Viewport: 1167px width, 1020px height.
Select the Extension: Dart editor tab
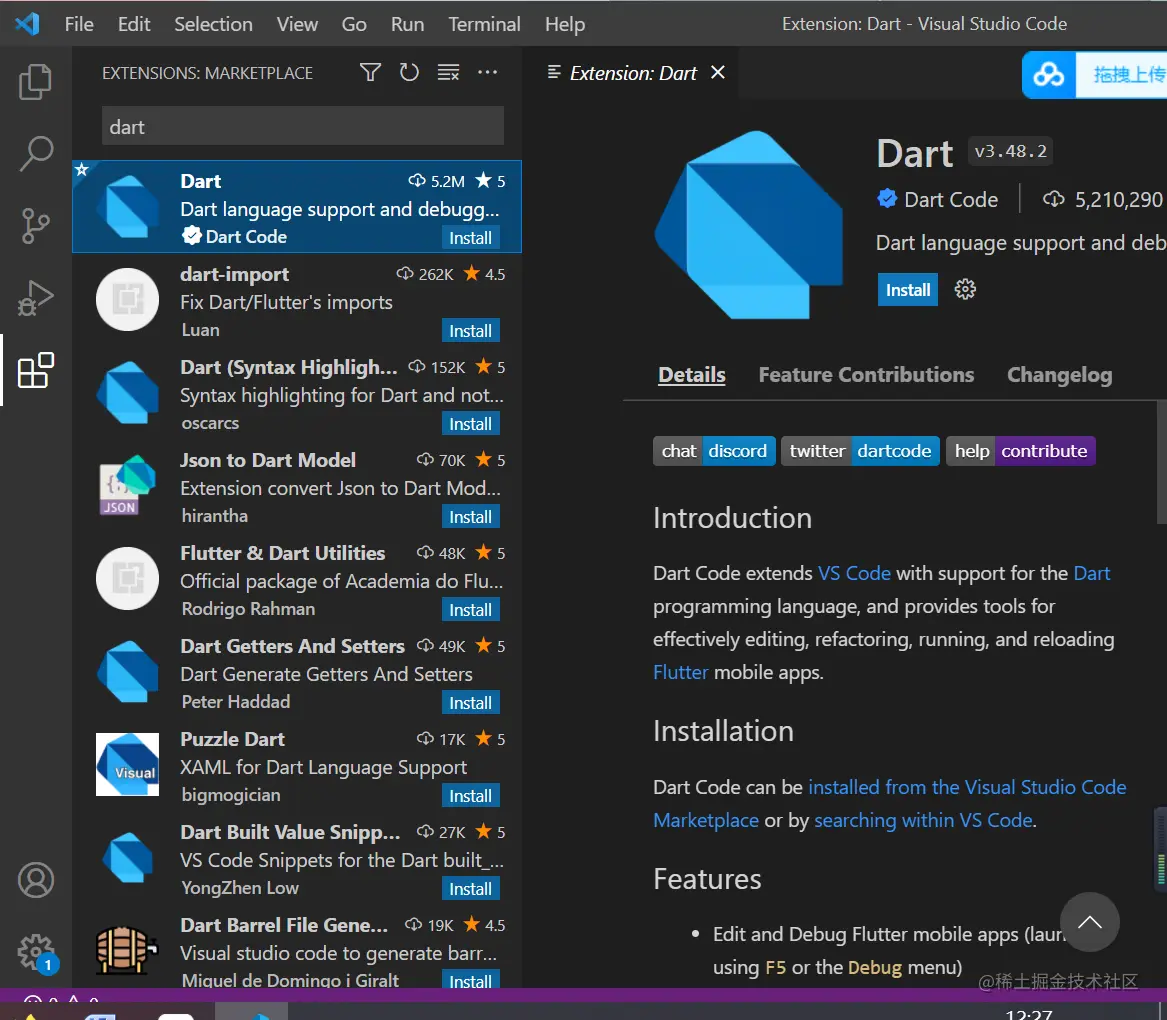[x=633, y=73]
